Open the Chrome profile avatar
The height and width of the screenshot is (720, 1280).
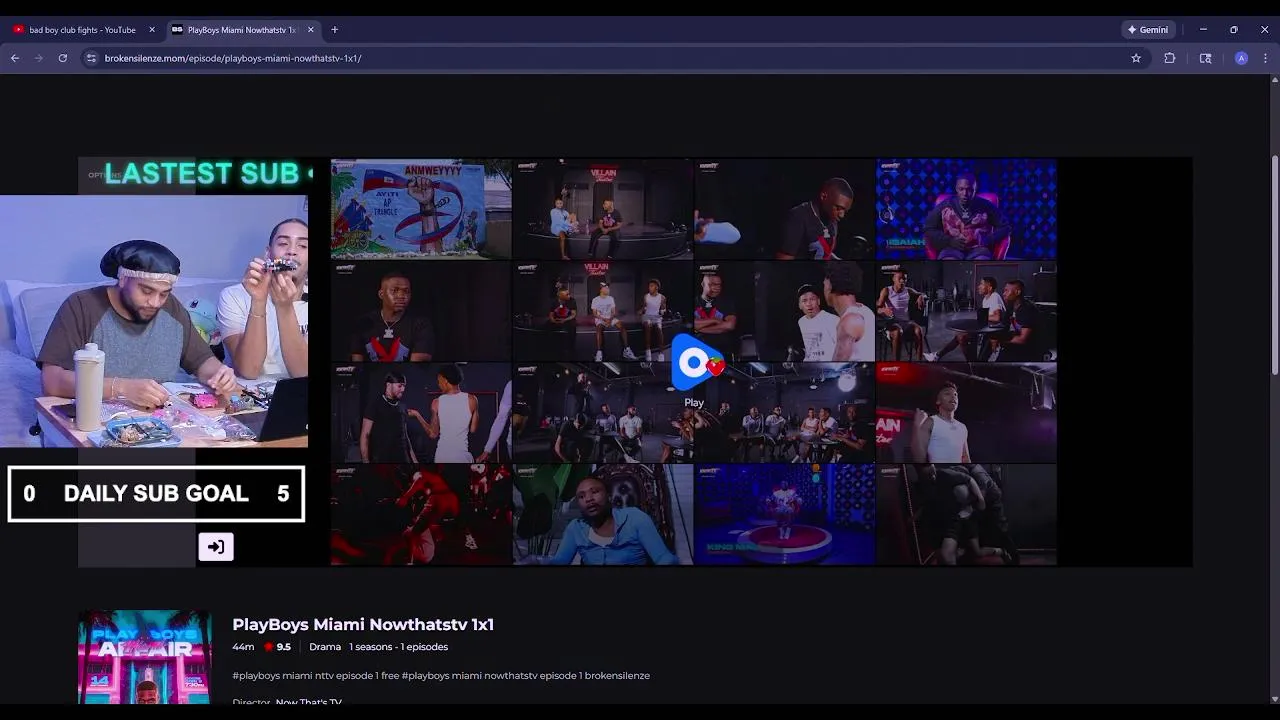tap(1241, 58)
